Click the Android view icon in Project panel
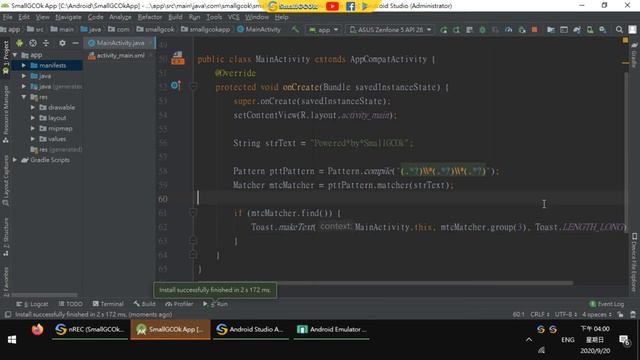640x360 pixels. (19, 43)
